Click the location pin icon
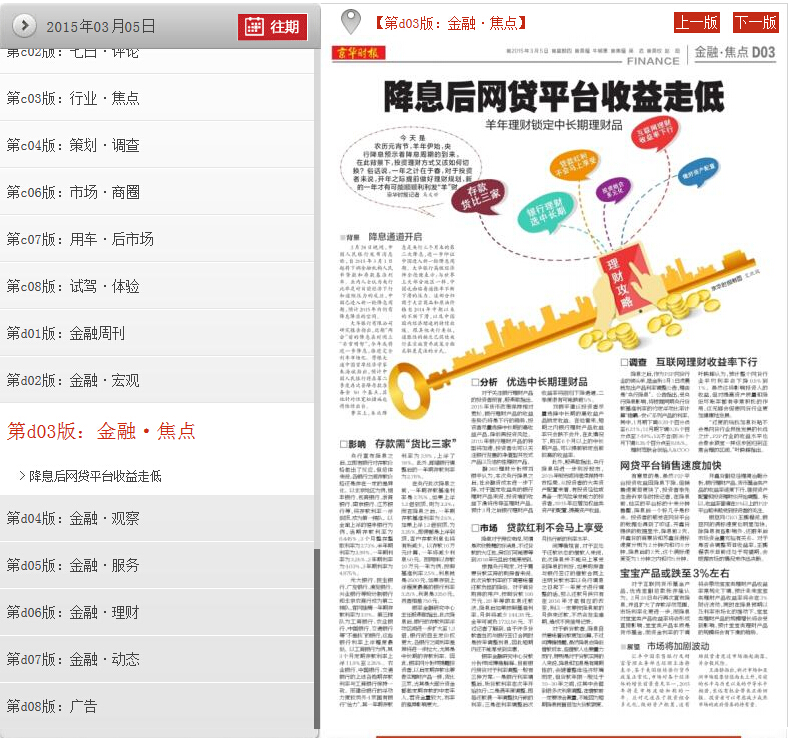Viewport: 788px width, 738px height. (x=351, y=22)
